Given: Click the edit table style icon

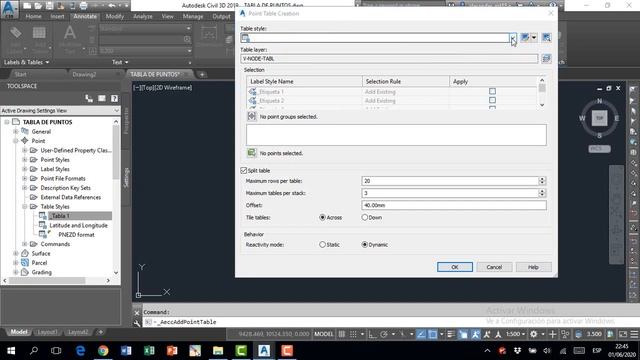Looking at the screenshot, I should point(525,38).
